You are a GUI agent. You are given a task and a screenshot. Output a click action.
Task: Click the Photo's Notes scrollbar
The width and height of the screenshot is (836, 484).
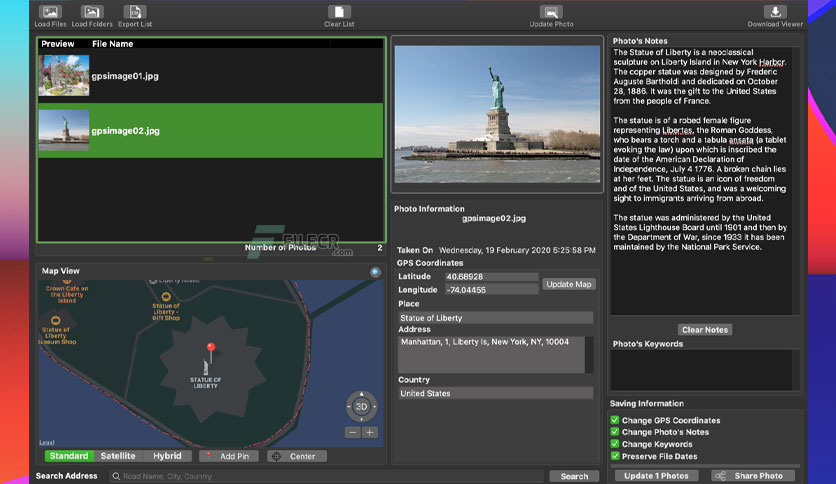click(x=795, y=181)
